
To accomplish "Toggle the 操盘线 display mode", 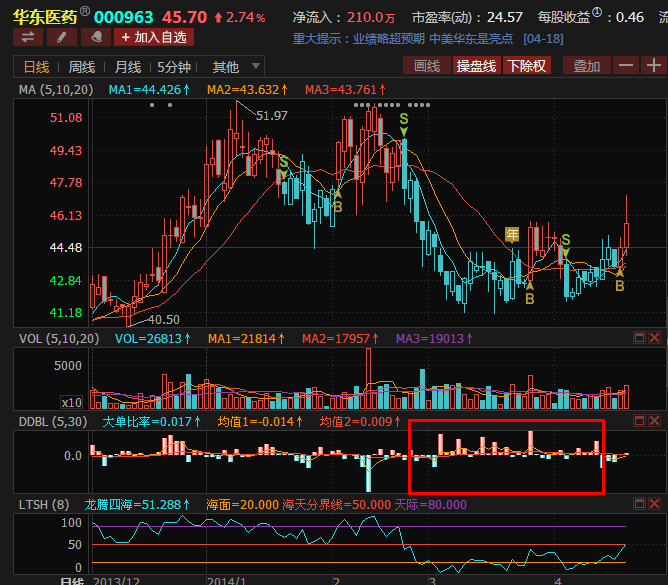I will 475,66.
